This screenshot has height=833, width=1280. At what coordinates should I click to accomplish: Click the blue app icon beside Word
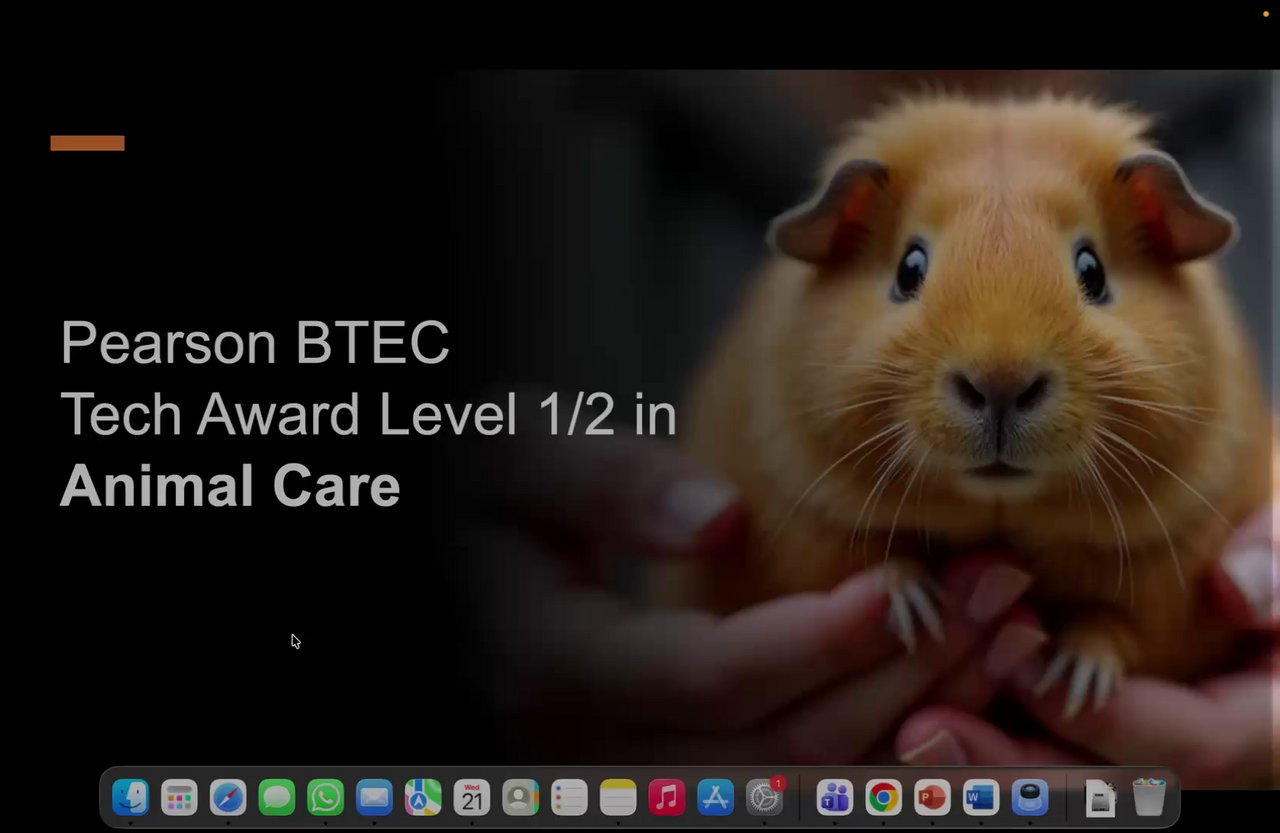(x=1030, y=797)
